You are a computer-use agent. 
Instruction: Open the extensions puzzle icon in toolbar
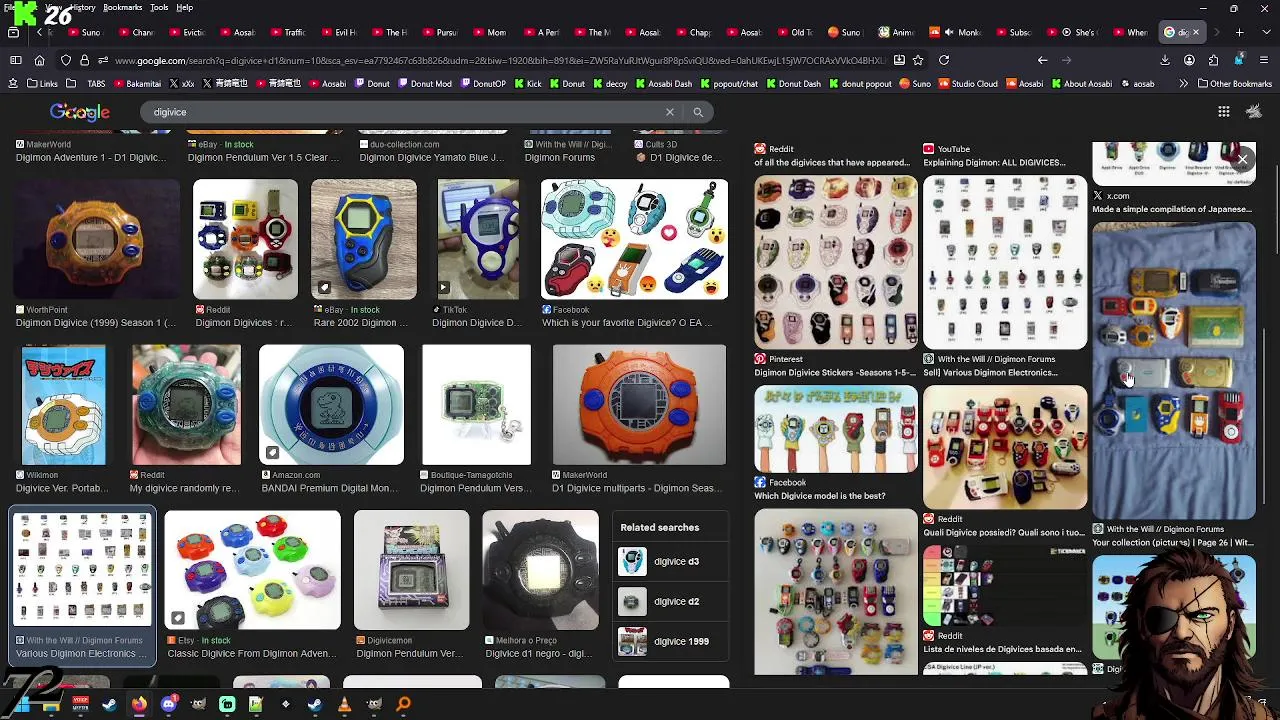click(1213, 60)
